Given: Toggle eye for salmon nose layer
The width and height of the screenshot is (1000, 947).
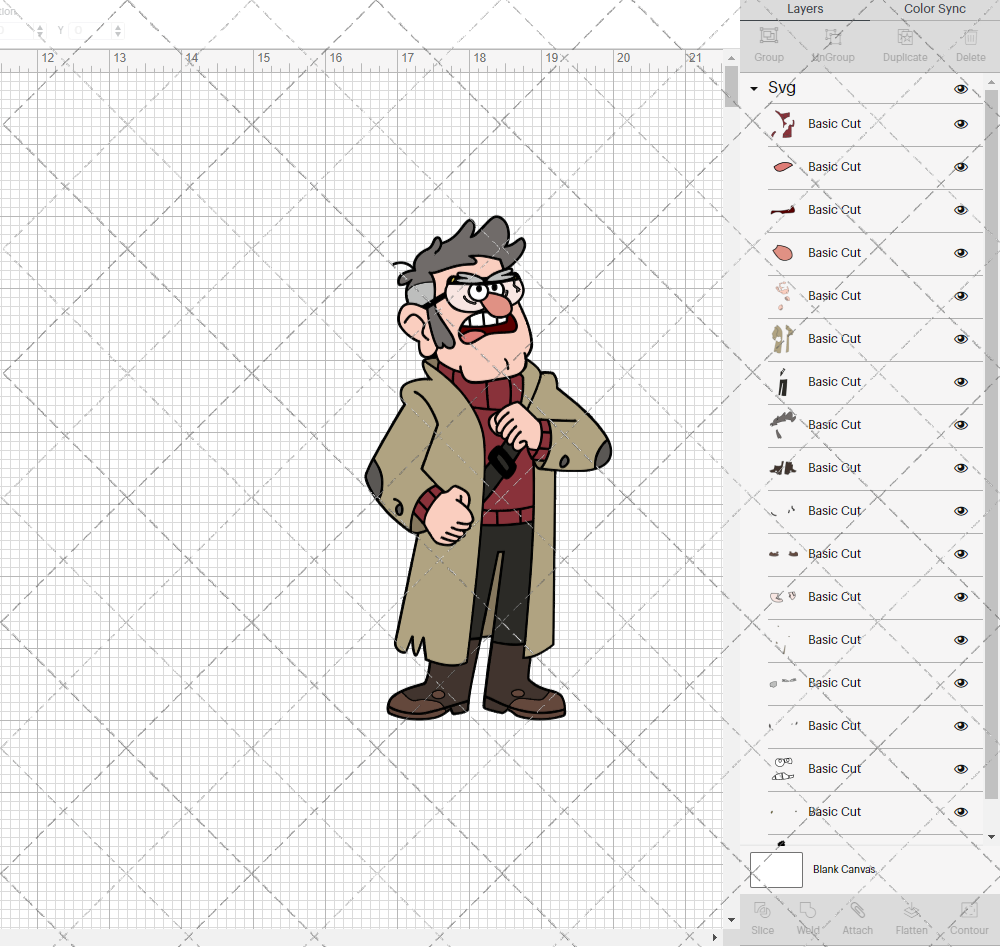Looking at the screenshot, I should tap(960, 253).
